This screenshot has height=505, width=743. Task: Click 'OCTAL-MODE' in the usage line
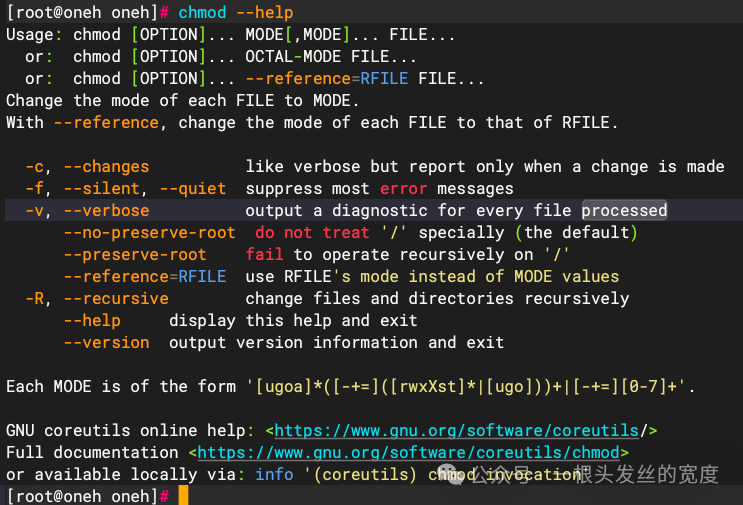(293, 57)
